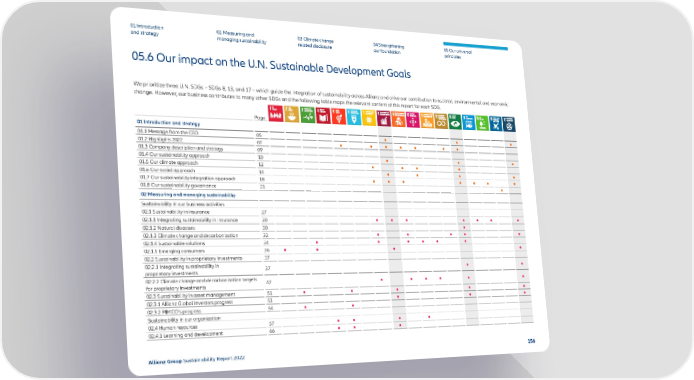Click the SDG 12 infinity loop icon

tap(441, 121)
